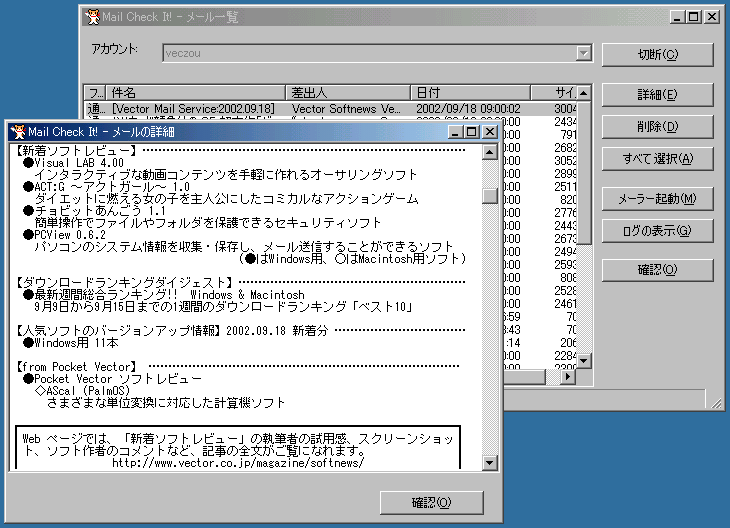The width and height of the screenshot is (730, 528).
Task: Click 確認(O) in the mail list window
Action: click(x=657, y=270)
